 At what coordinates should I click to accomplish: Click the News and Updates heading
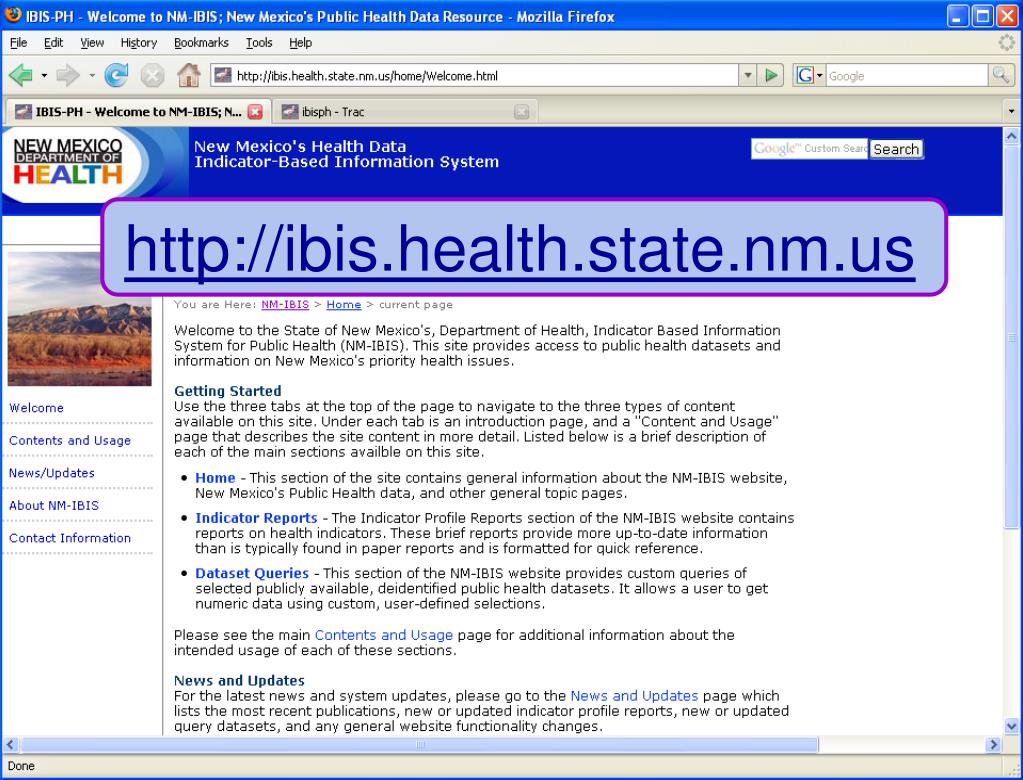(x=239, y=680)
